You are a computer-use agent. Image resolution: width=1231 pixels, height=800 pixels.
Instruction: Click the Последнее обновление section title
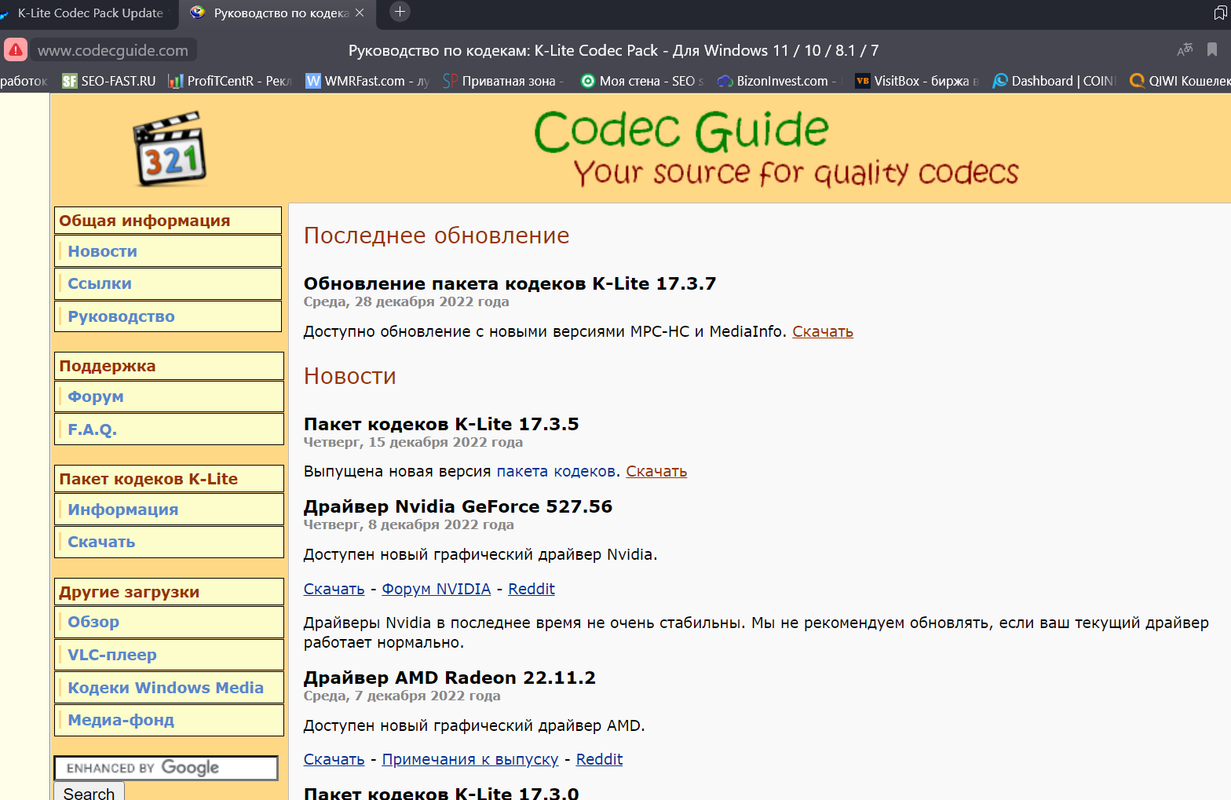tap(436, 236)
